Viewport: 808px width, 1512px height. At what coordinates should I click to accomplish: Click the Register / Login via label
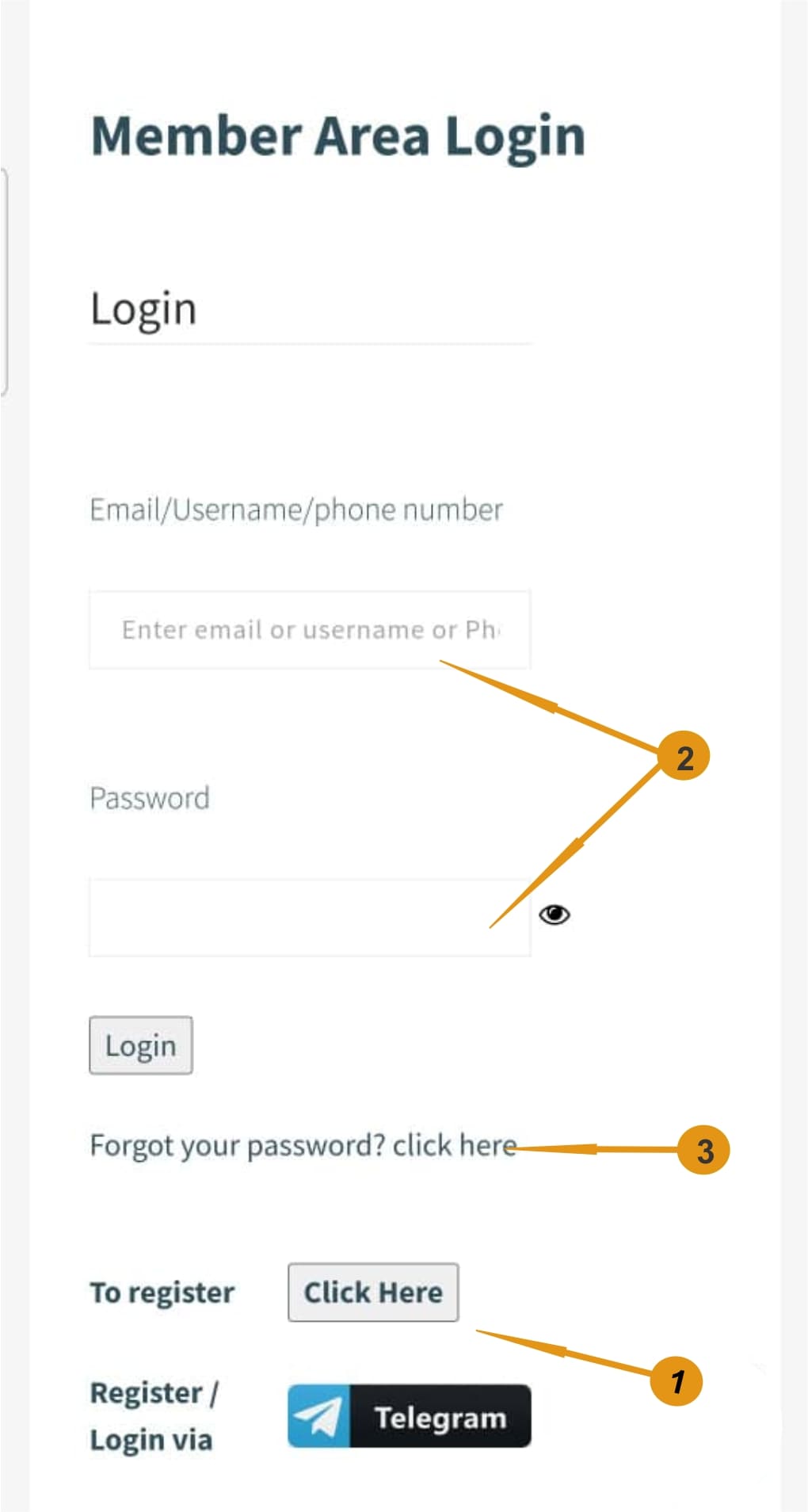(x=154, y=1415)
